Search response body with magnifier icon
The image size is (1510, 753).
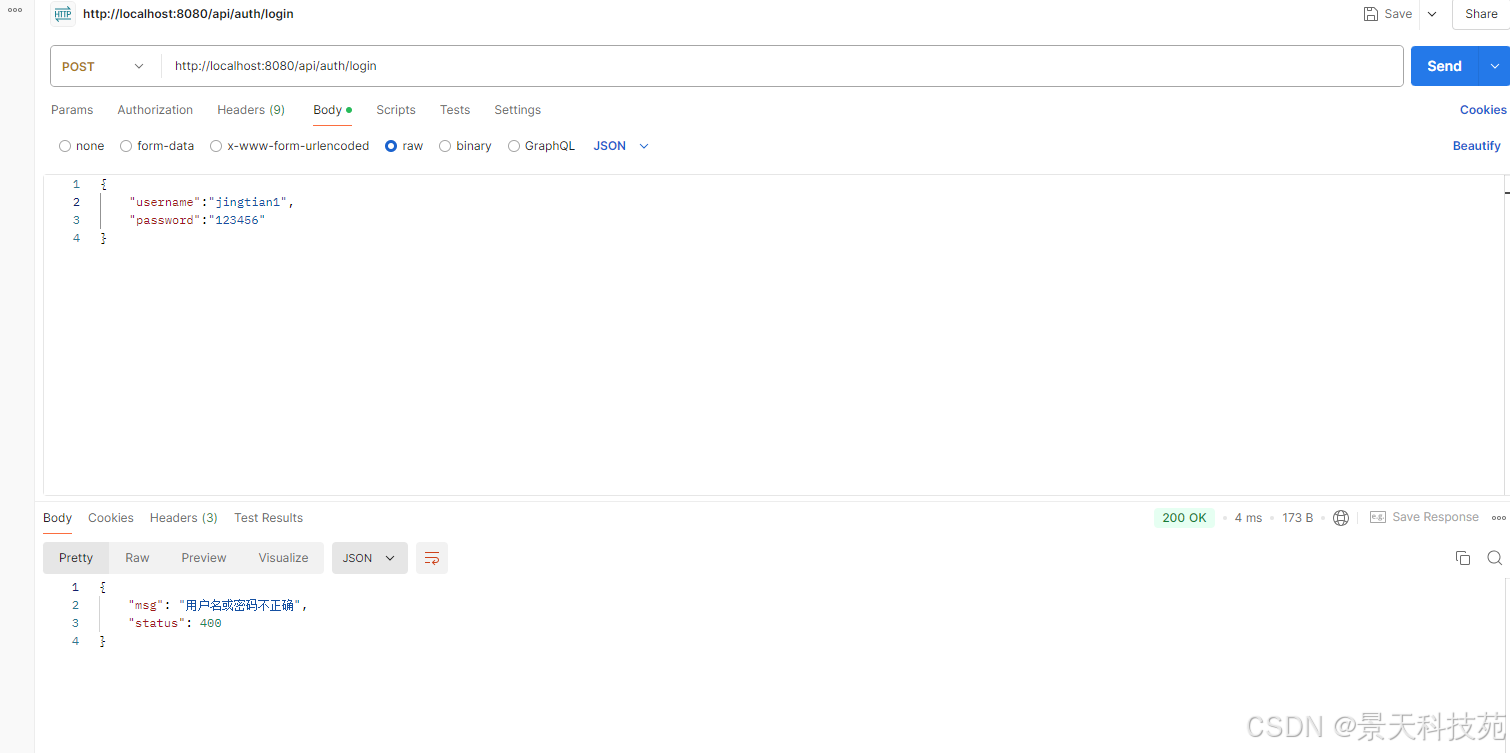click(x=1495, y=558)
